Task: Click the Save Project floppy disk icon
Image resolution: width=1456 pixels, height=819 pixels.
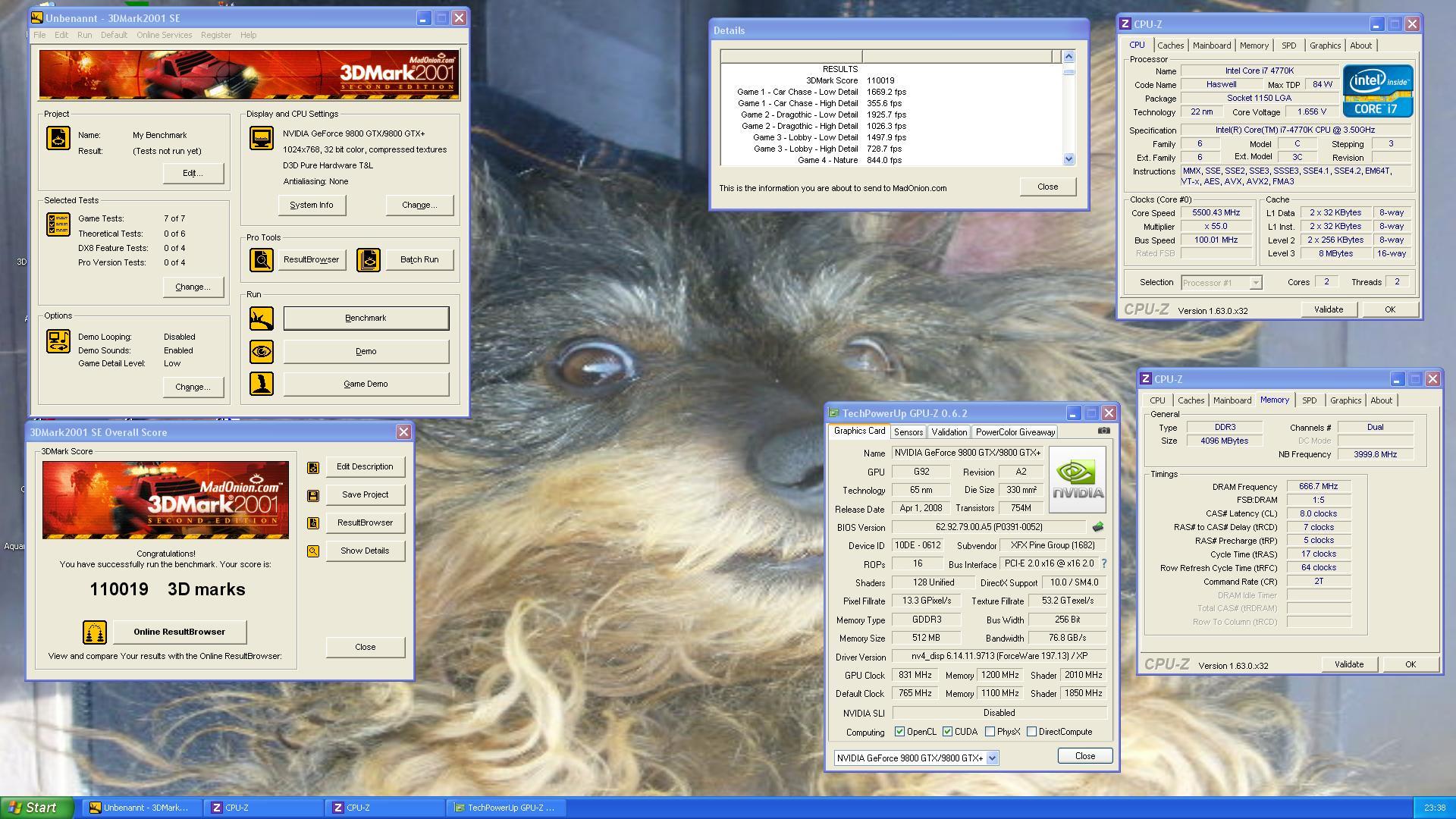Action: (x=313, y=495)
